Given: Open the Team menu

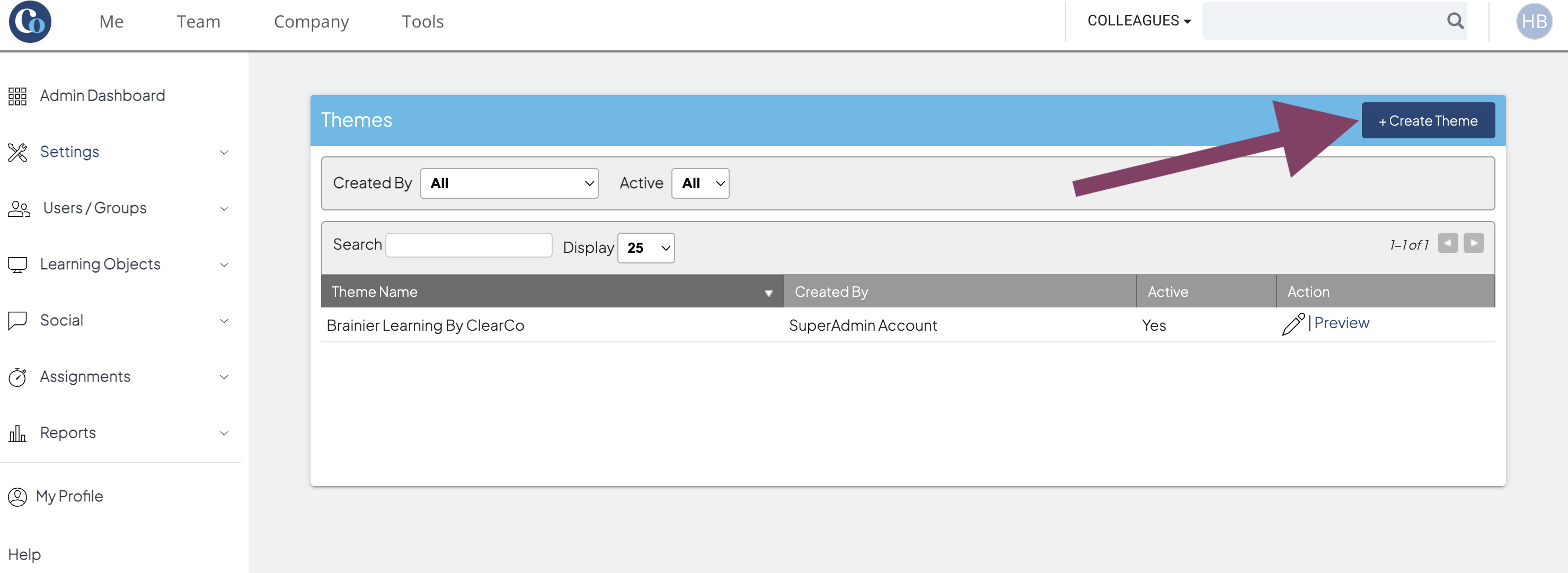Looking at the screenshot, I should (198, 22).
